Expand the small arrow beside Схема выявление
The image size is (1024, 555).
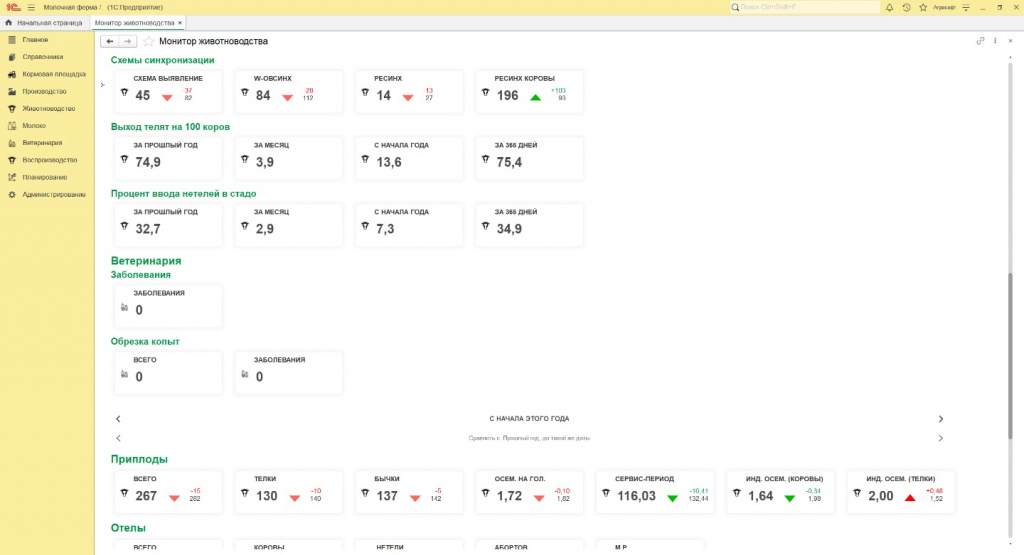102,85
